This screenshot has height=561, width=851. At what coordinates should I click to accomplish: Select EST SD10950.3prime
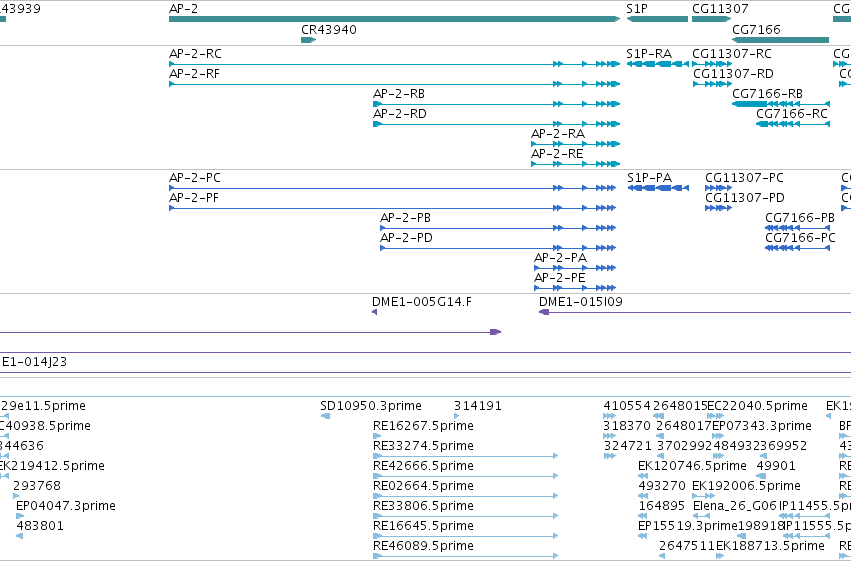pos(371,406)
